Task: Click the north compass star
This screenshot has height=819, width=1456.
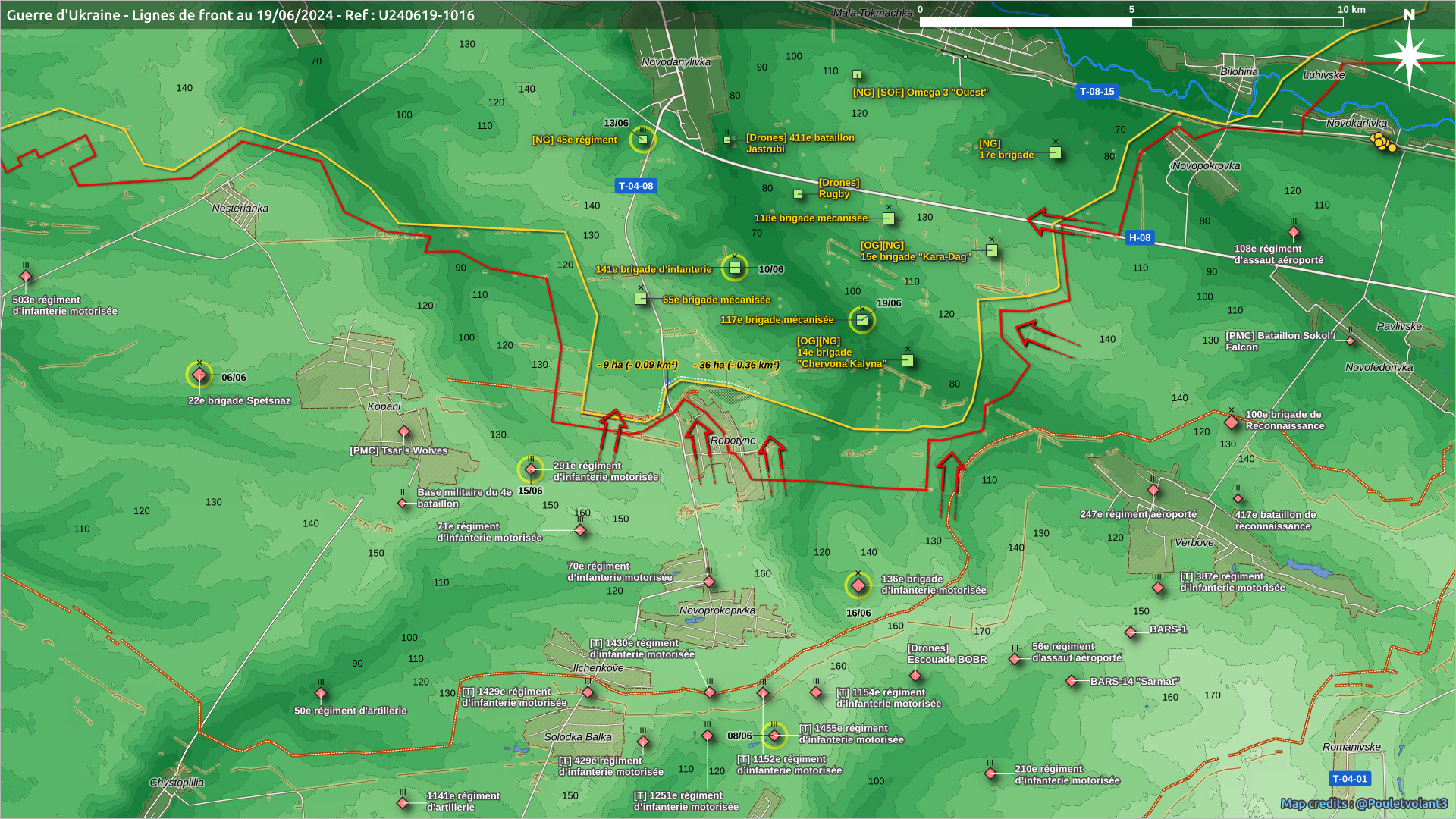Action: pos(1409,55)
